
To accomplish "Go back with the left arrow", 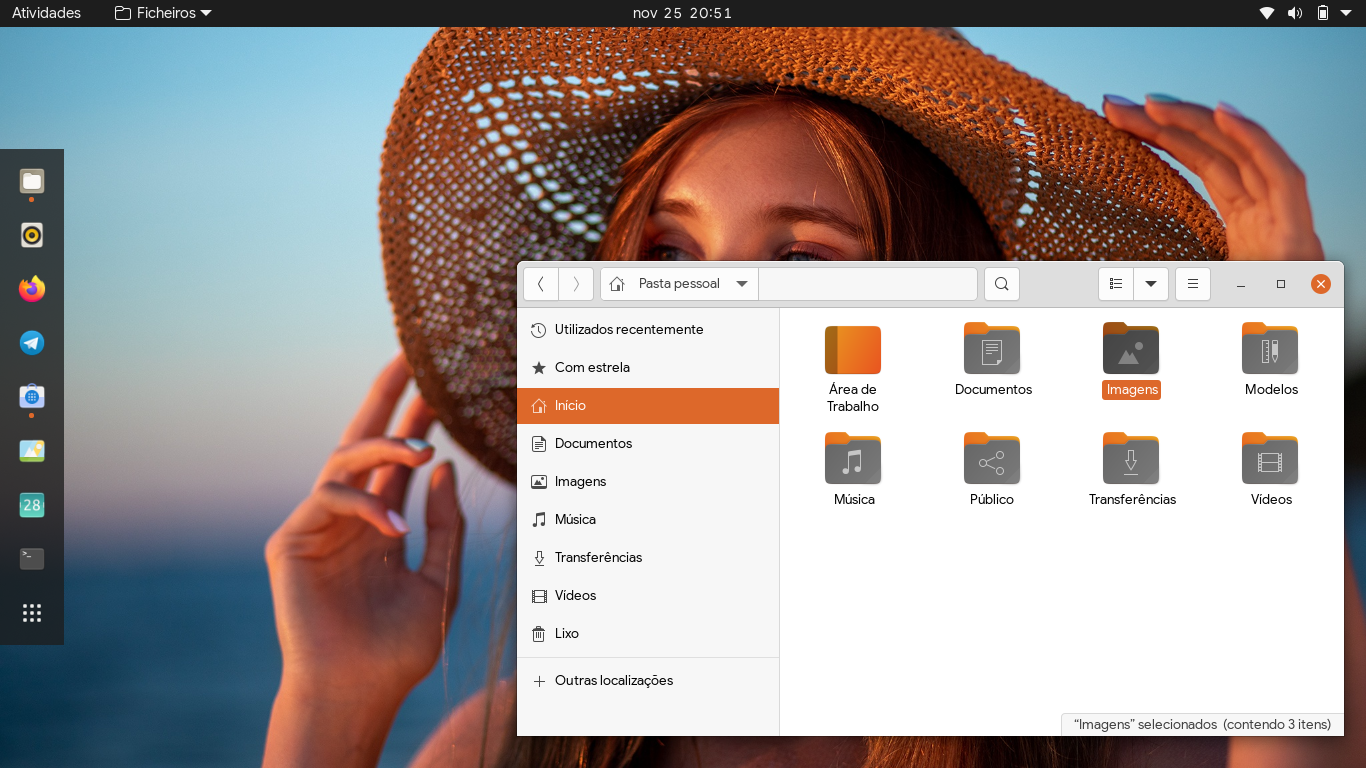I will [541, 284].
